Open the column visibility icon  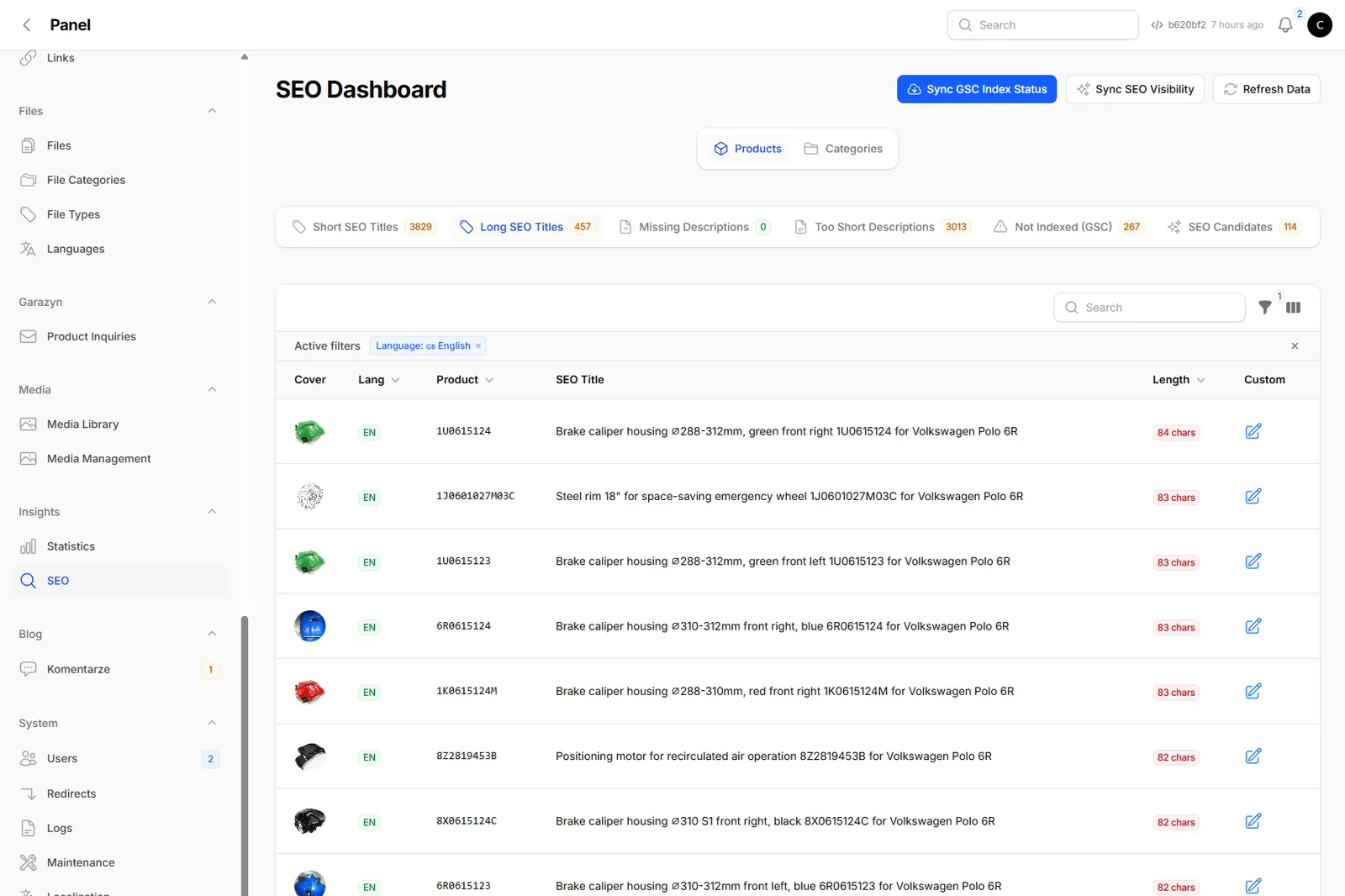[x=1293, y=308]
